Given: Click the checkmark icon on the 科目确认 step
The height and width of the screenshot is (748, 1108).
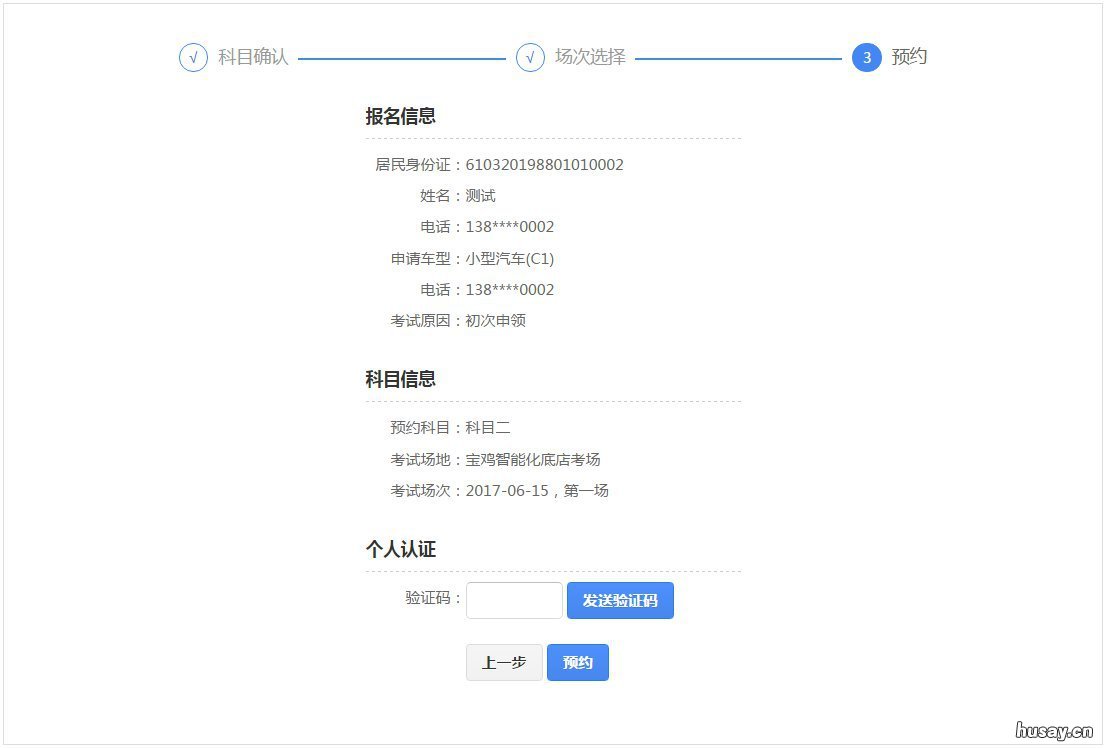Looking at the screenshot, I should coord(192,58).
